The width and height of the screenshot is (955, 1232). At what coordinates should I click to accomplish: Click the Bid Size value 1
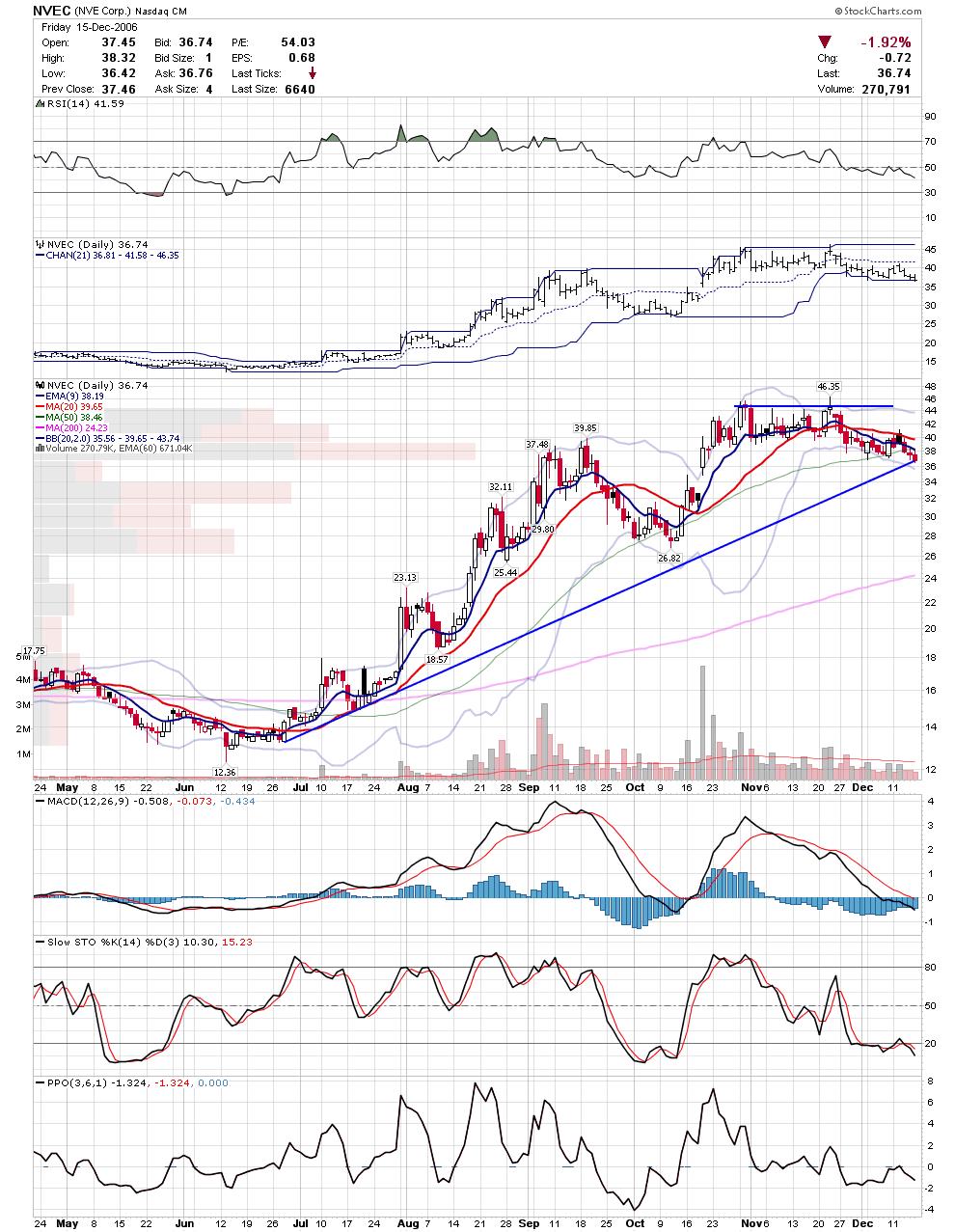pyautogui.click(x=207, y=58)
